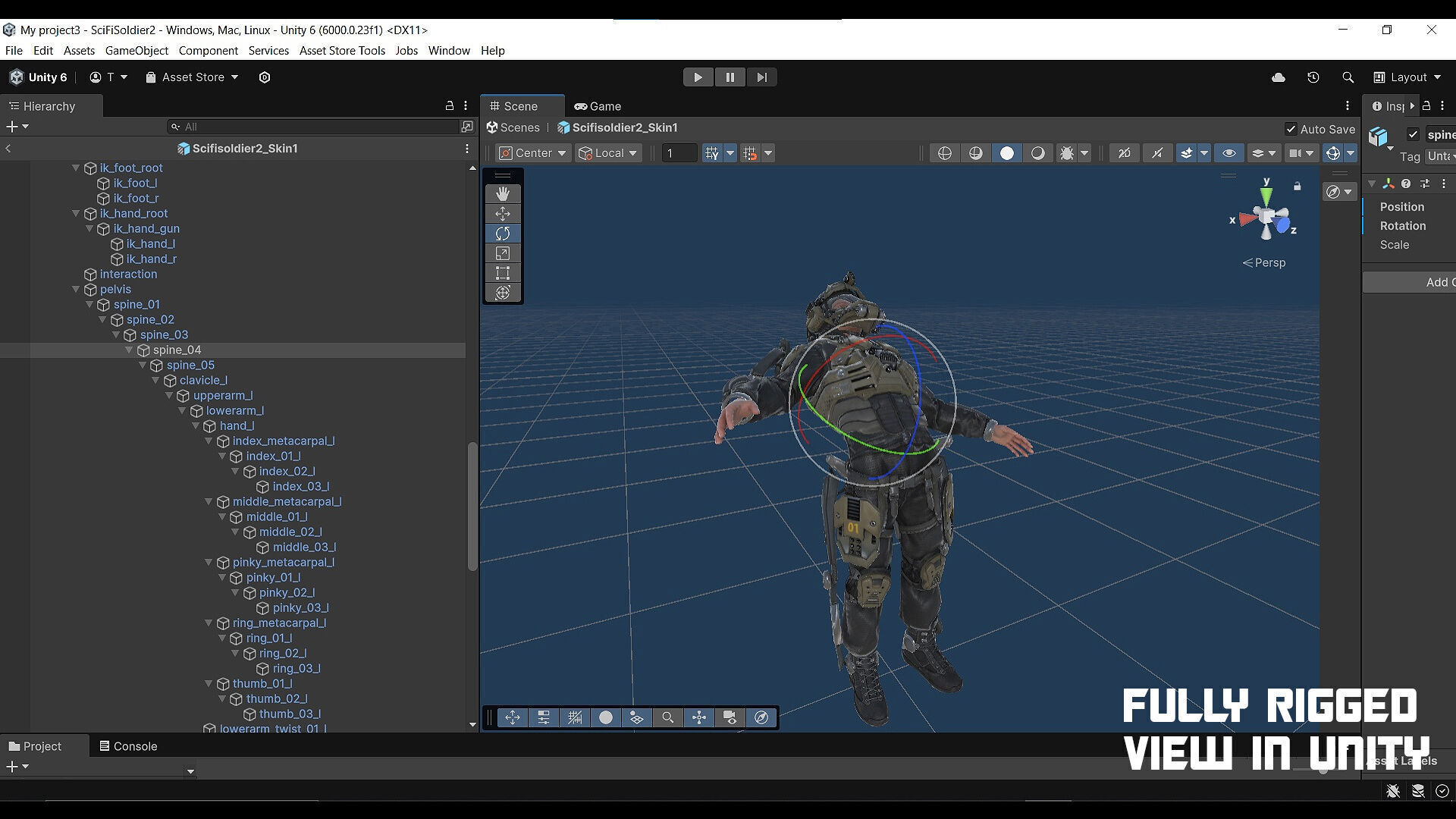Click the Step frame button

761,77
